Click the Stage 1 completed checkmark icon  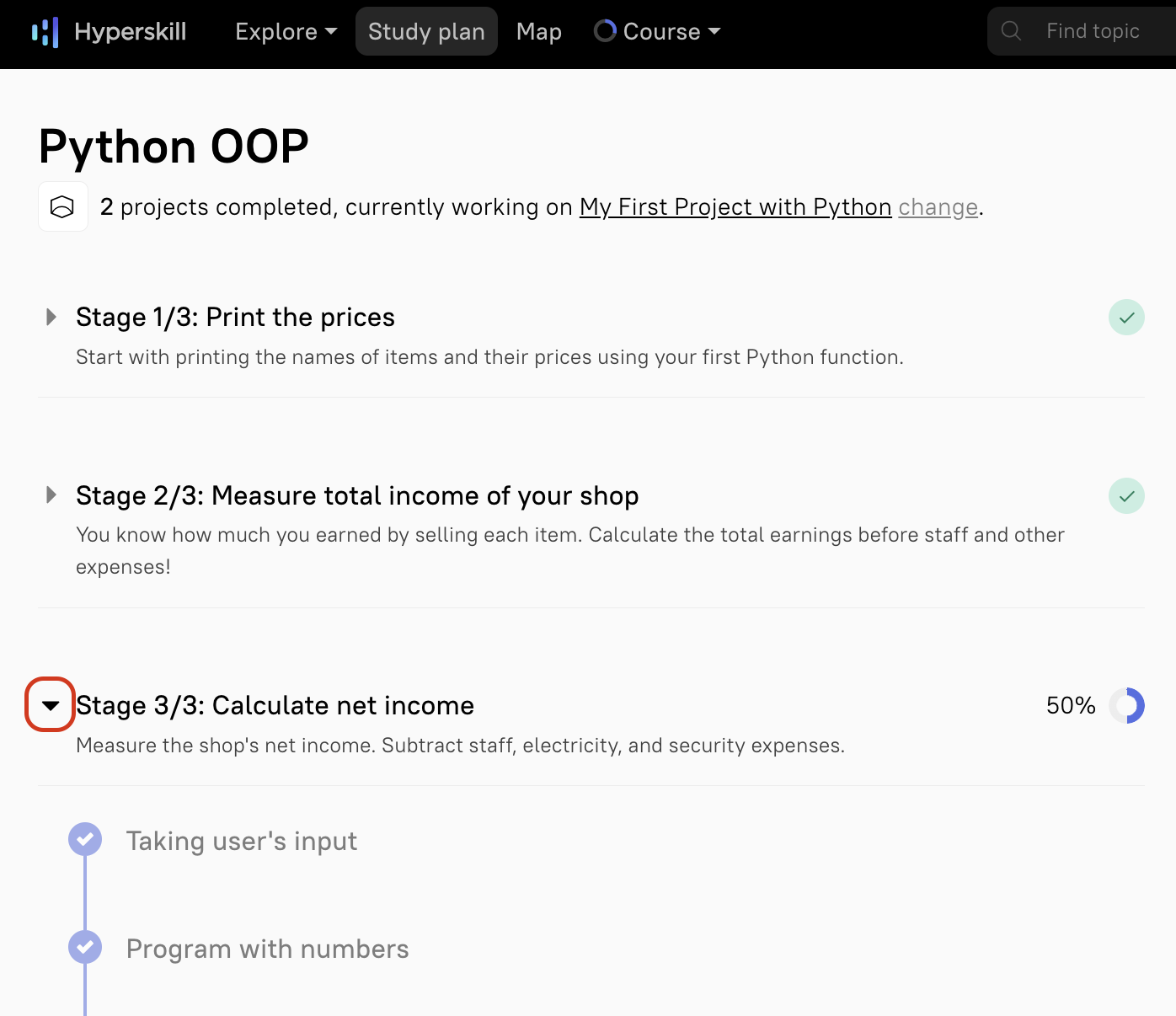(1126, 318)
